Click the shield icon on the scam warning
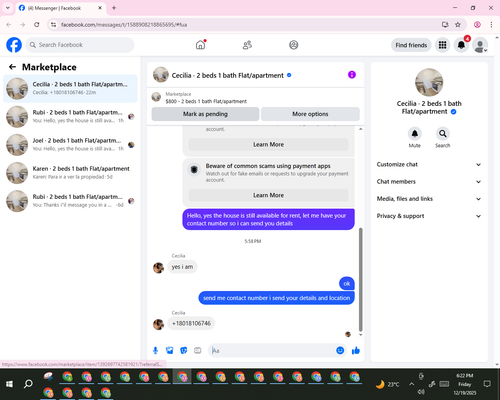The image size is (500, 400). pyautogui.click(x=194, y=169)
